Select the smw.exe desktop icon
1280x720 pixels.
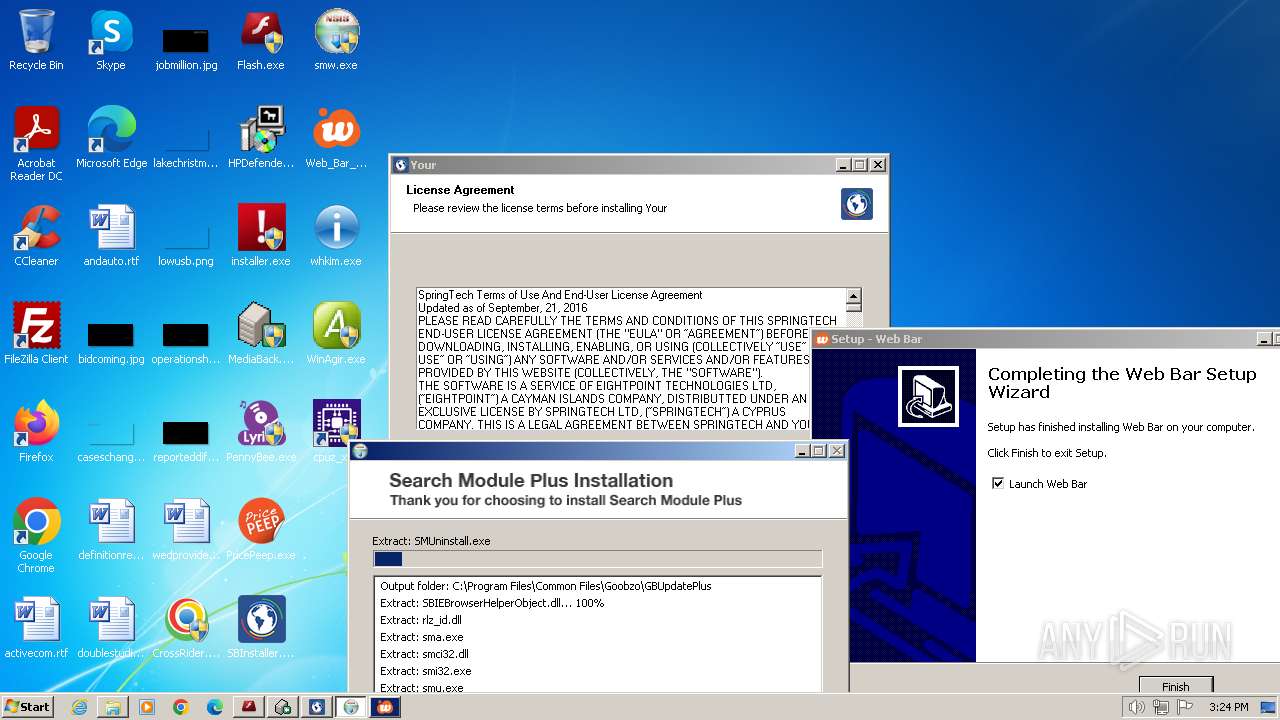point(336,41)
